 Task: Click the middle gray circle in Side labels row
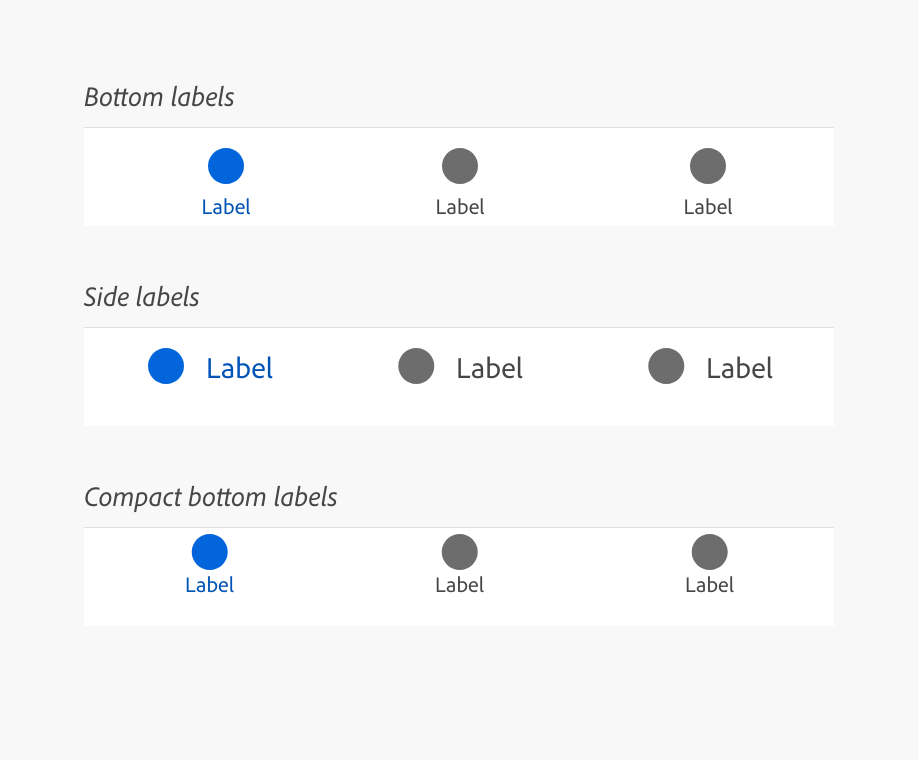(416, 366)
